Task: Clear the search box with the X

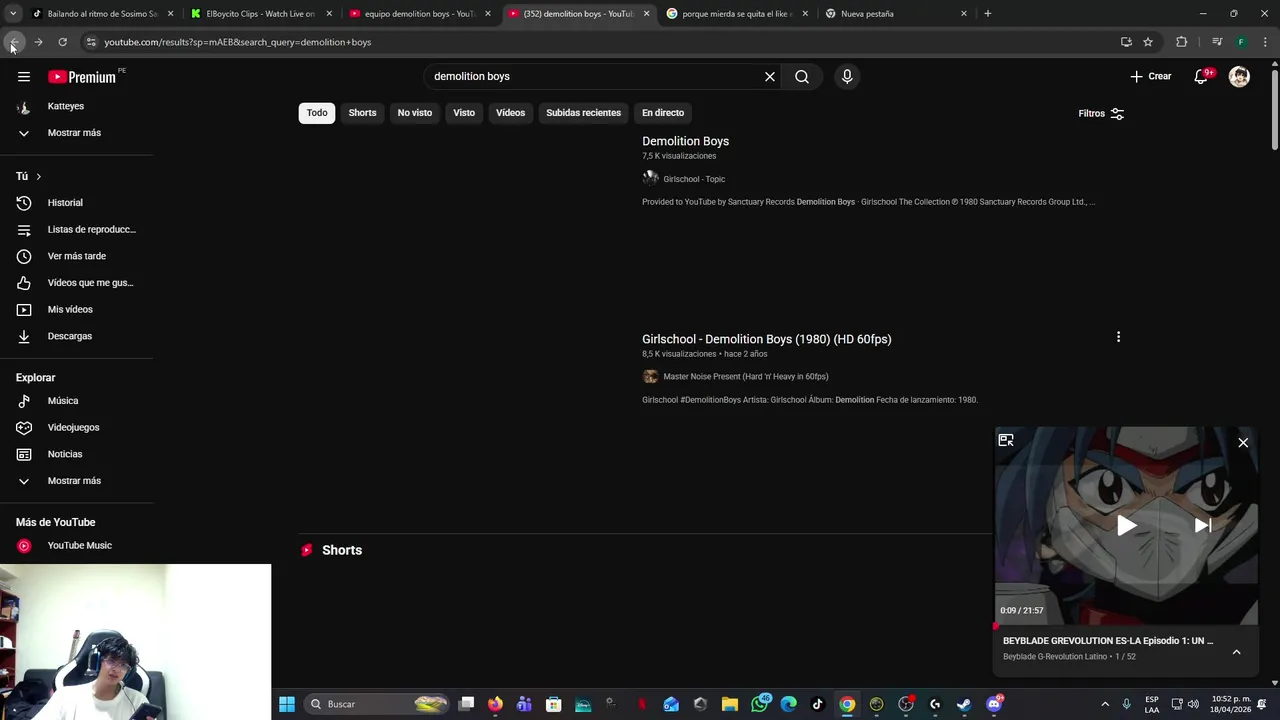Action: coord(770,77)
